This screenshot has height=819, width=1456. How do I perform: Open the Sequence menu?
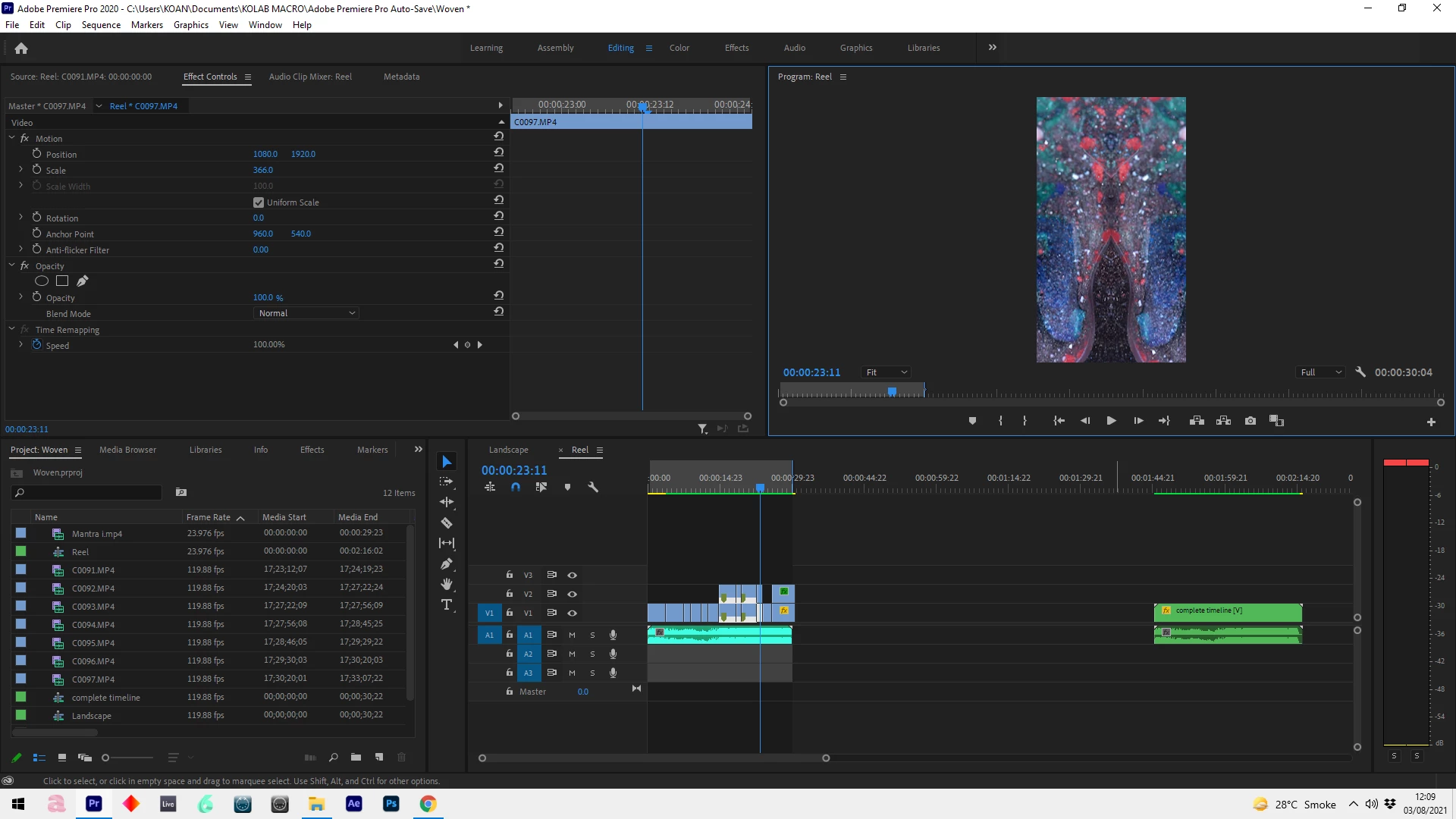[x=101, y=25]
